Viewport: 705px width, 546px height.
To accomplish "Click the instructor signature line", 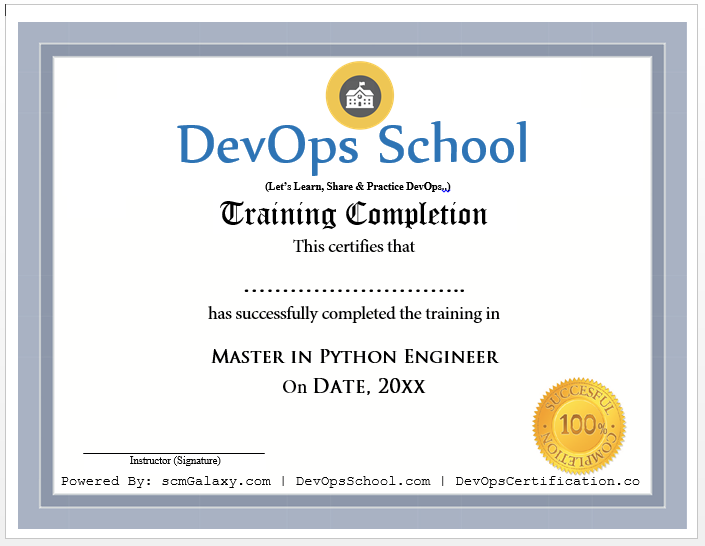I will point(174,453).
